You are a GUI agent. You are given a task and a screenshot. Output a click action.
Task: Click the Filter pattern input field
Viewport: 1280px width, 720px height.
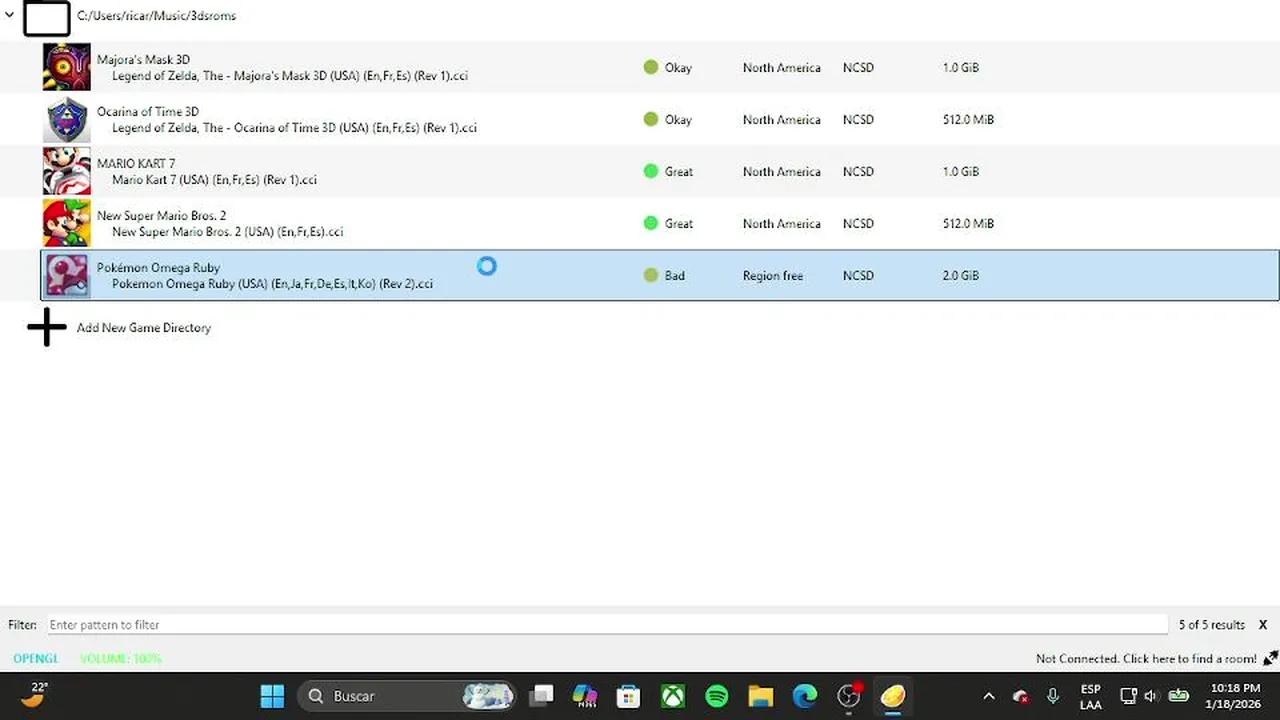pos(607,625)
